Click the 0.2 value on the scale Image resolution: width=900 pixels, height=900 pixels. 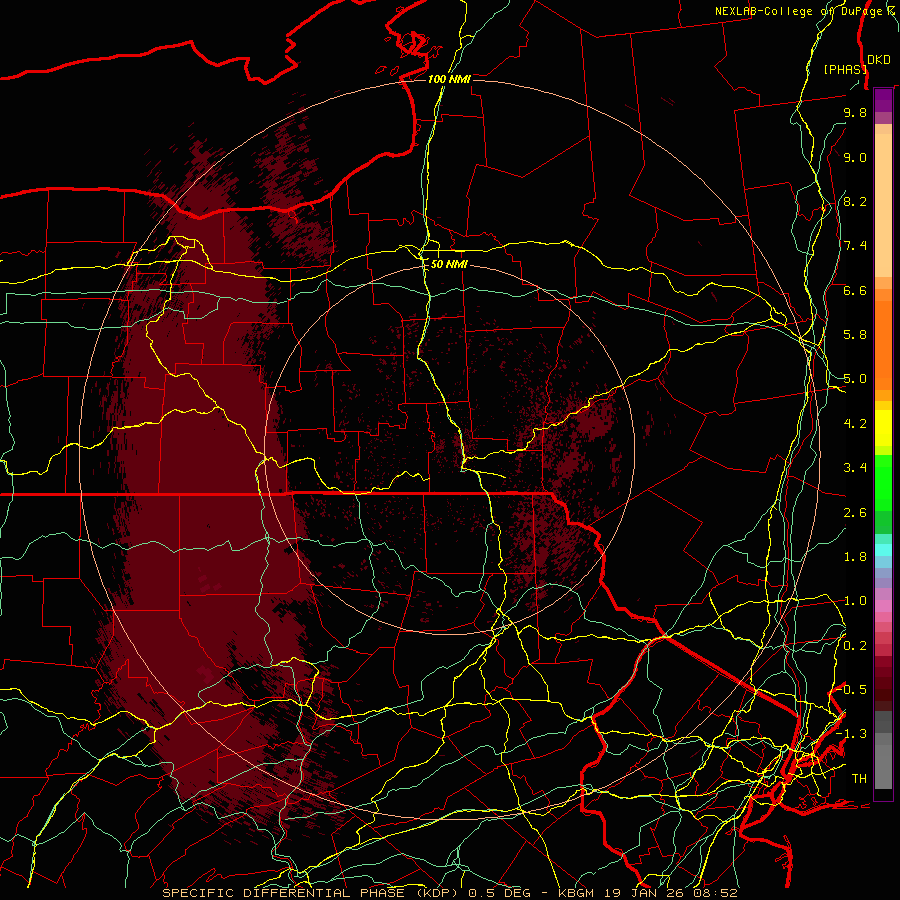tap(855, 646)
